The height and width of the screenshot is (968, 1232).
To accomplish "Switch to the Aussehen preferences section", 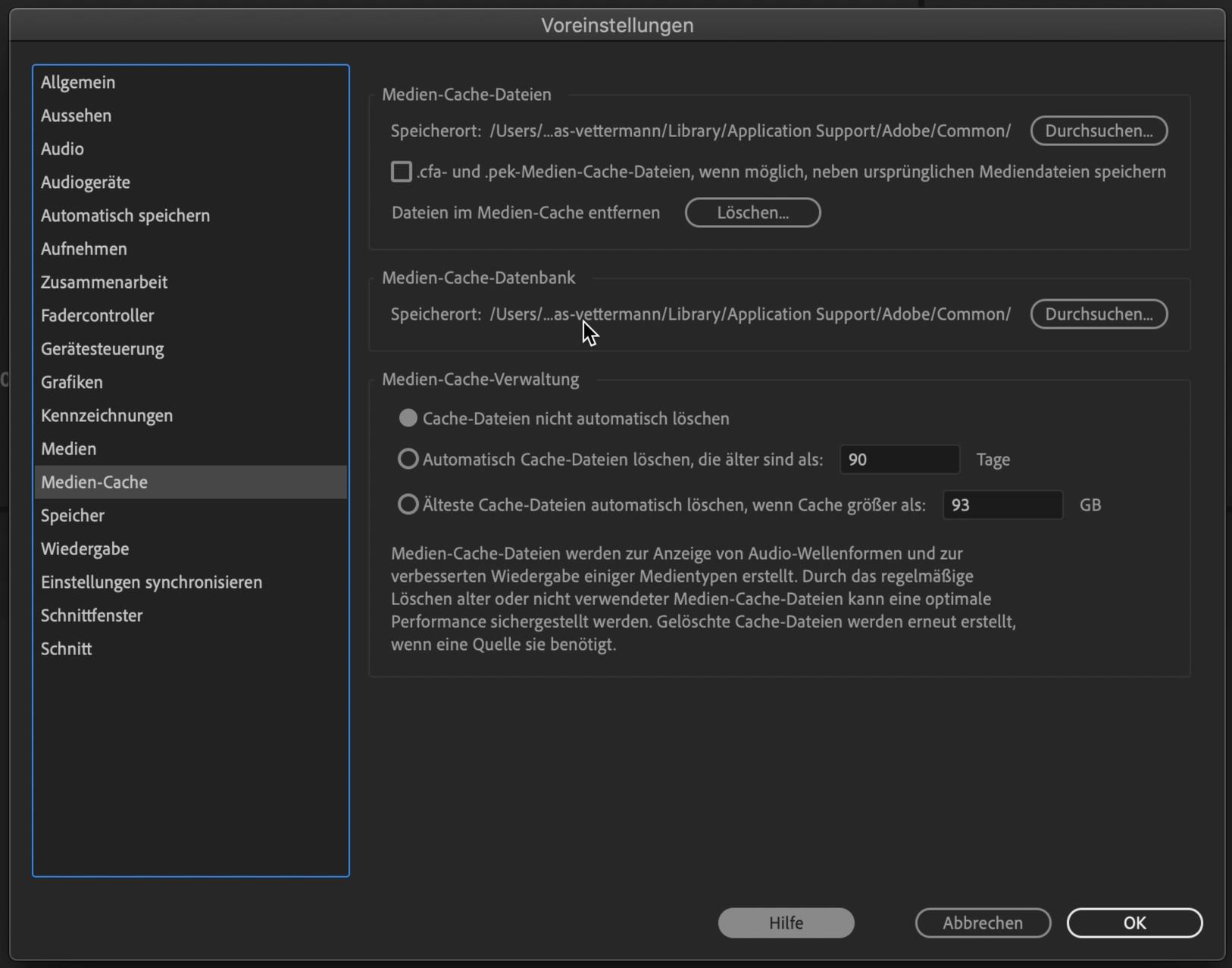I will (76, 115).
